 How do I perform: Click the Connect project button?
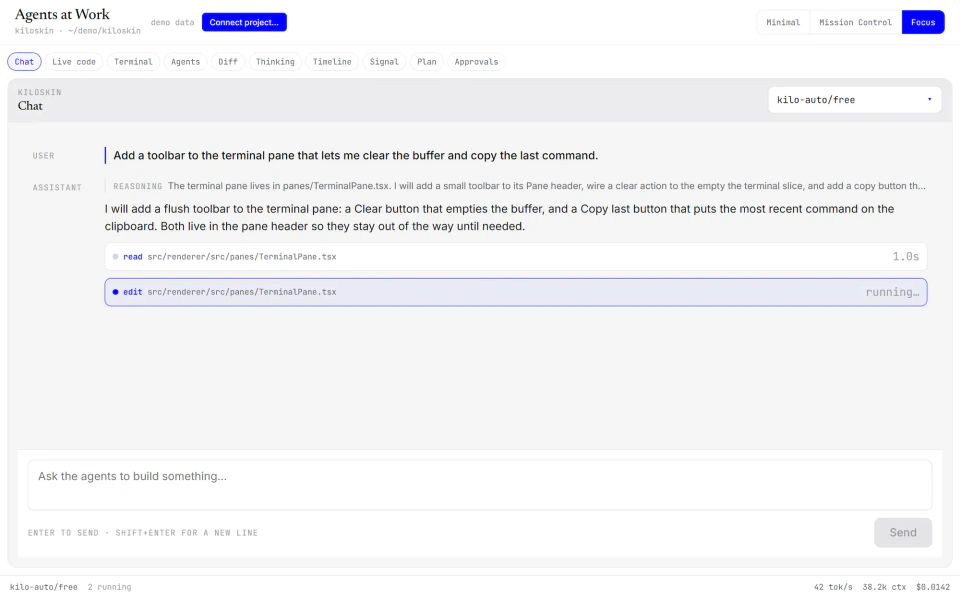pos(244,22)
